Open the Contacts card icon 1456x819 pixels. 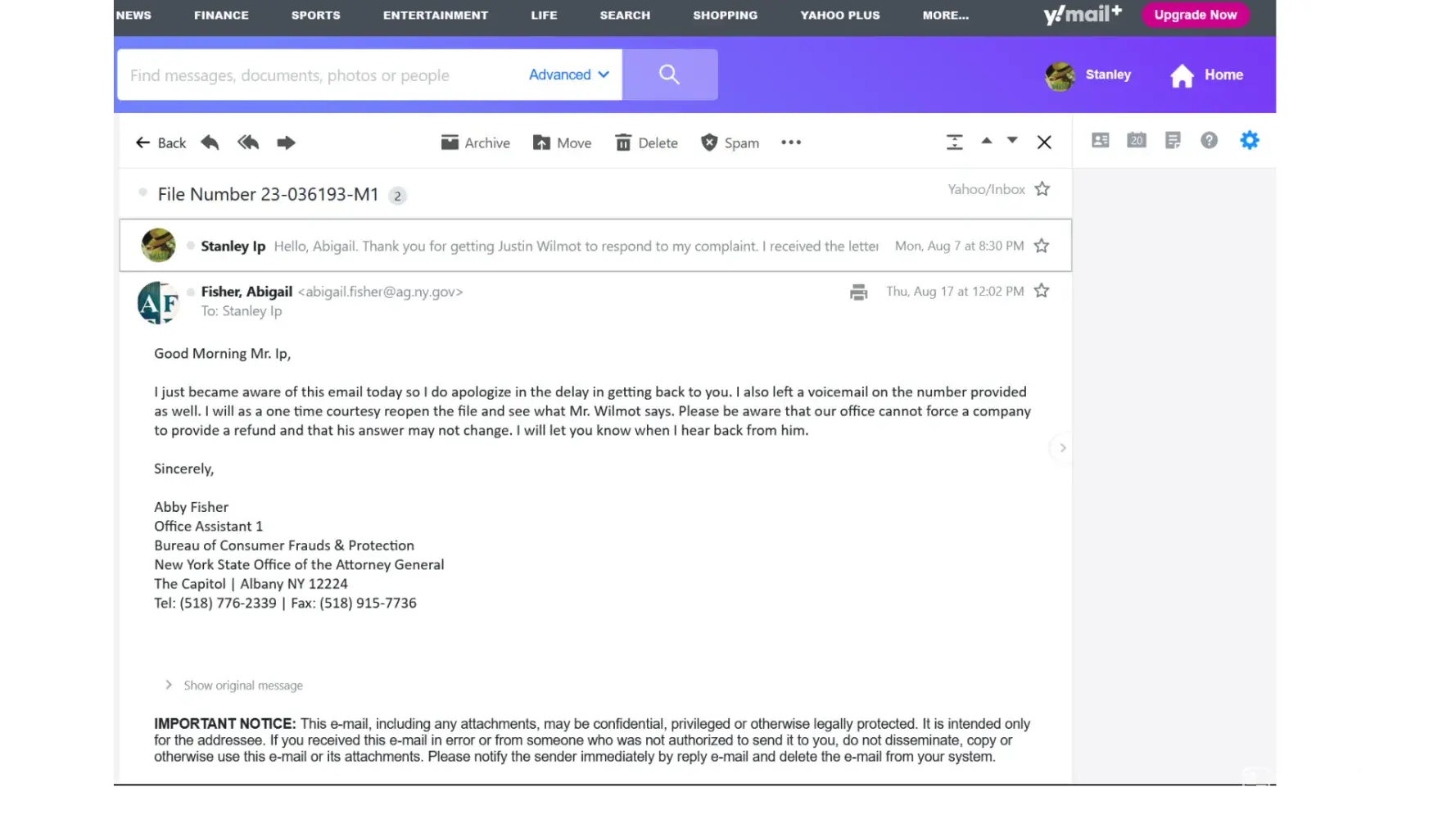click(x=1101, y=140)
